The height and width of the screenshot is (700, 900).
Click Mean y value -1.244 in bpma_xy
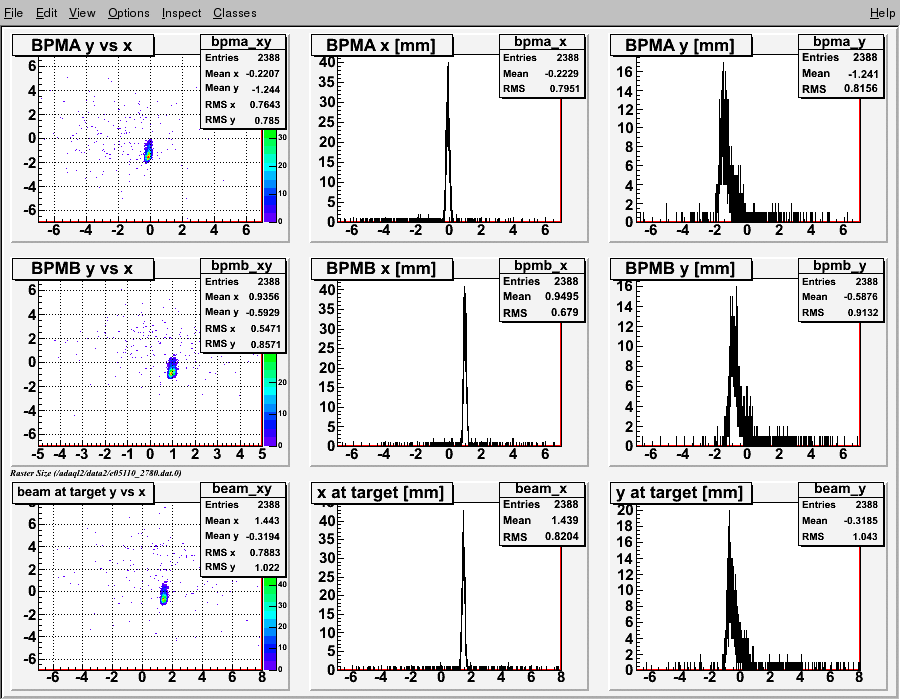[266, 89]
